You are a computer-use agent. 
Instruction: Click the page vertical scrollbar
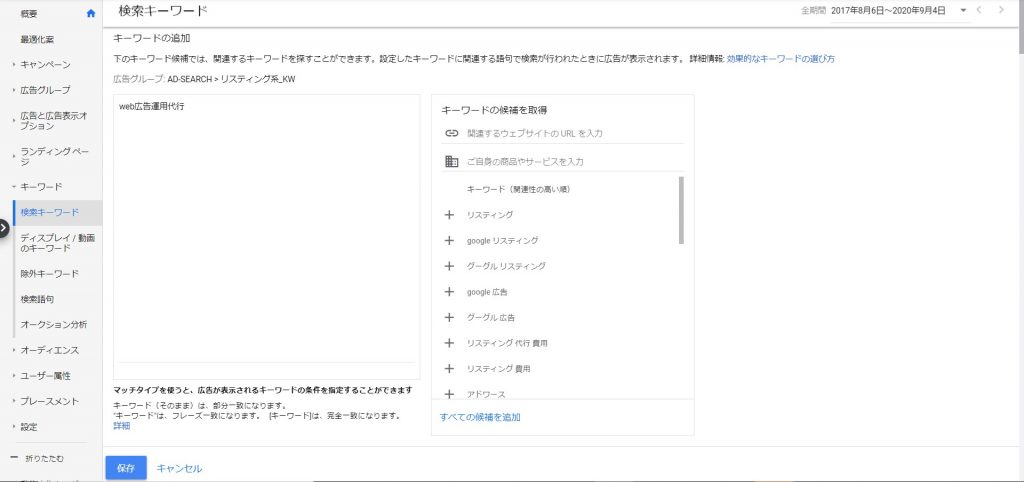(x=1020, y=26)
